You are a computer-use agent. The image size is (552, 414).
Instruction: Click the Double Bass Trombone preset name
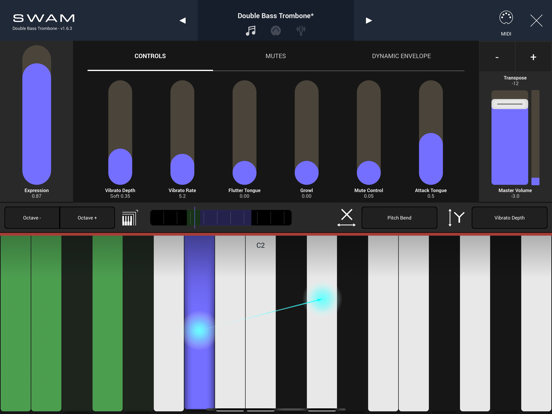[276, 16]
